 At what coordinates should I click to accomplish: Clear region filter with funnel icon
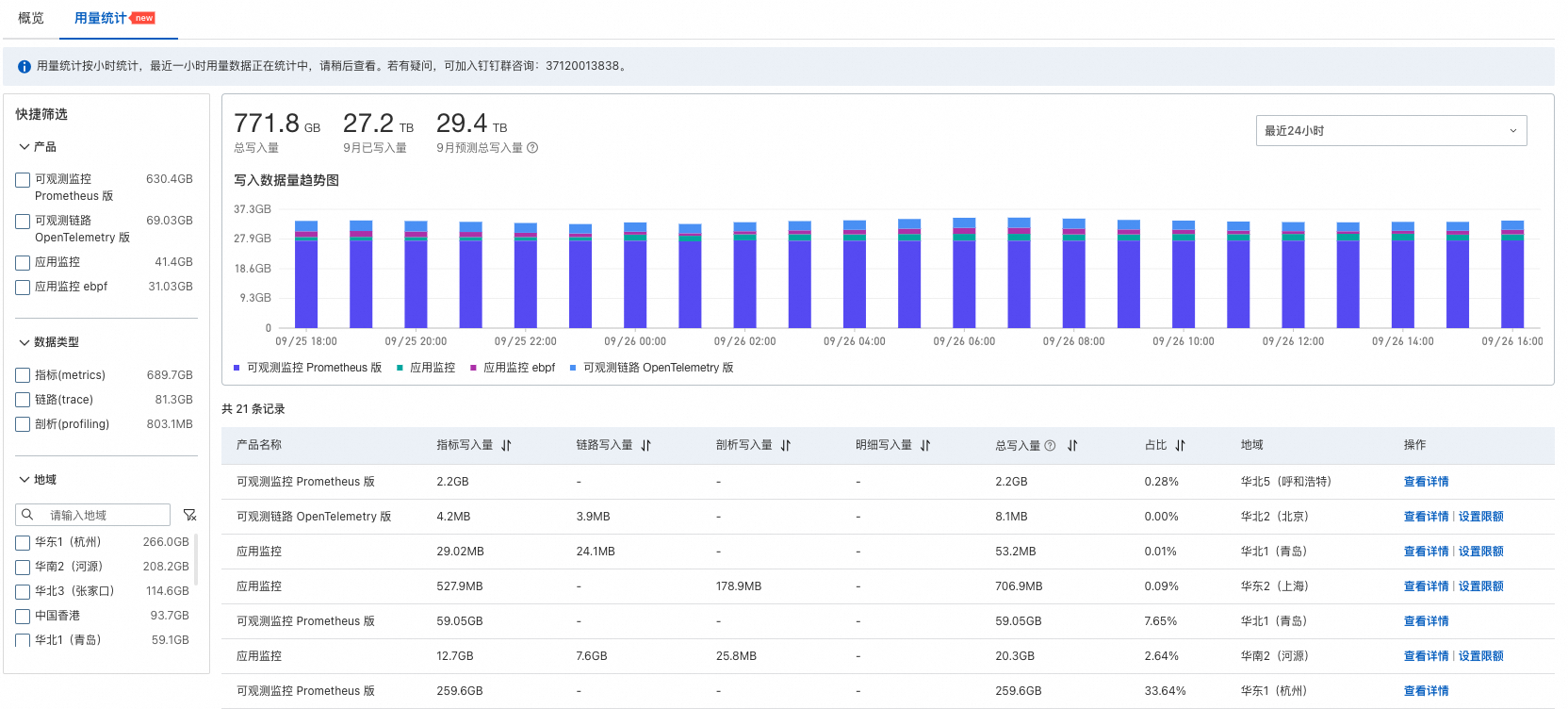tap(189, 515)
